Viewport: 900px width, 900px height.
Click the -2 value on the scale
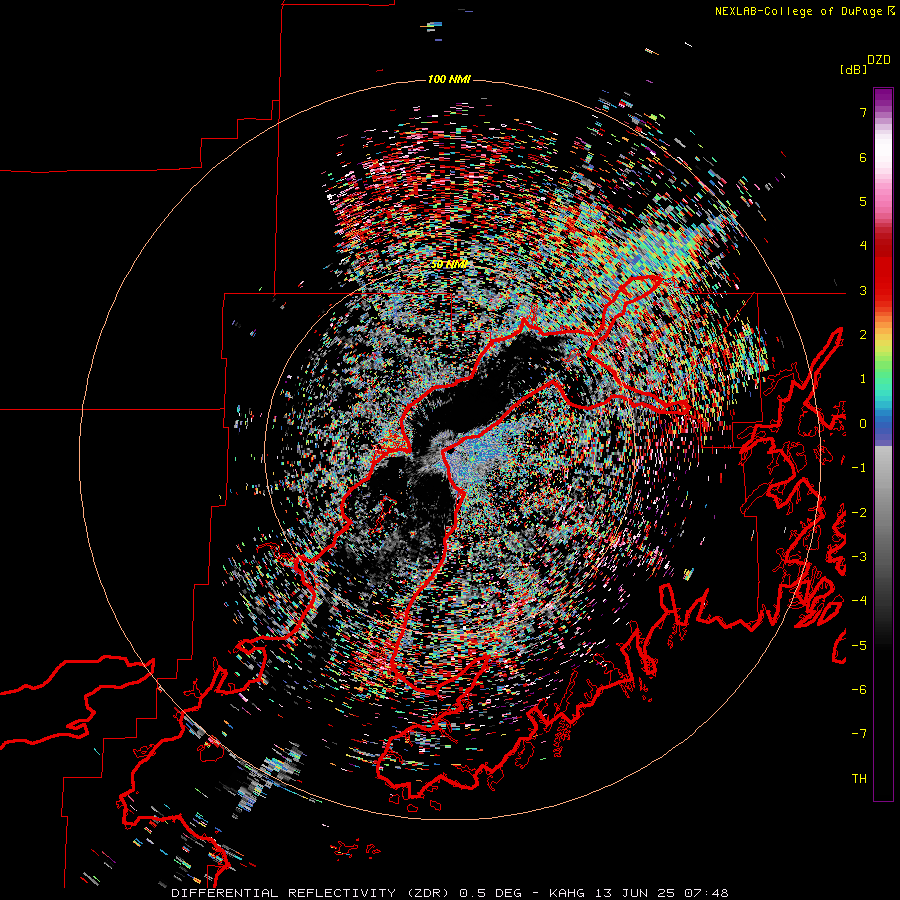pos(859,513)
